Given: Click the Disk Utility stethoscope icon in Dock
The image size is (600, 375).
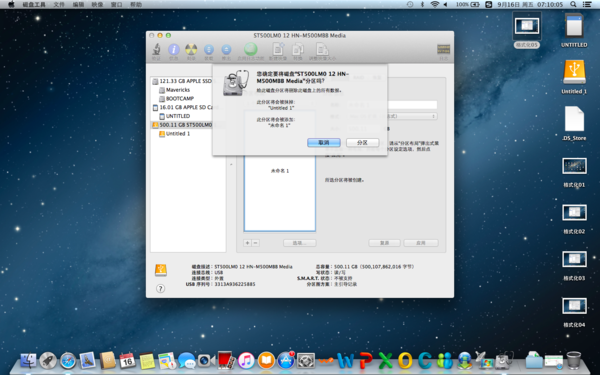Looking at the screenshot, I should (x=504, y=360).
